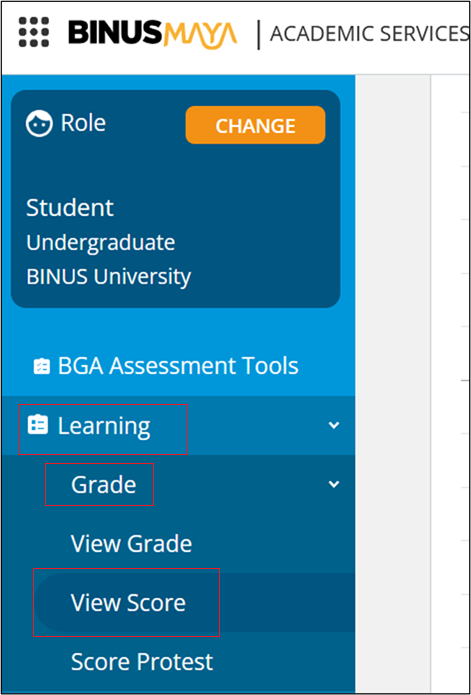Click the ACADEMIC SERVICES header title
Screen dimensions: 471x695
pyautogui.click(x=369, y=34)
